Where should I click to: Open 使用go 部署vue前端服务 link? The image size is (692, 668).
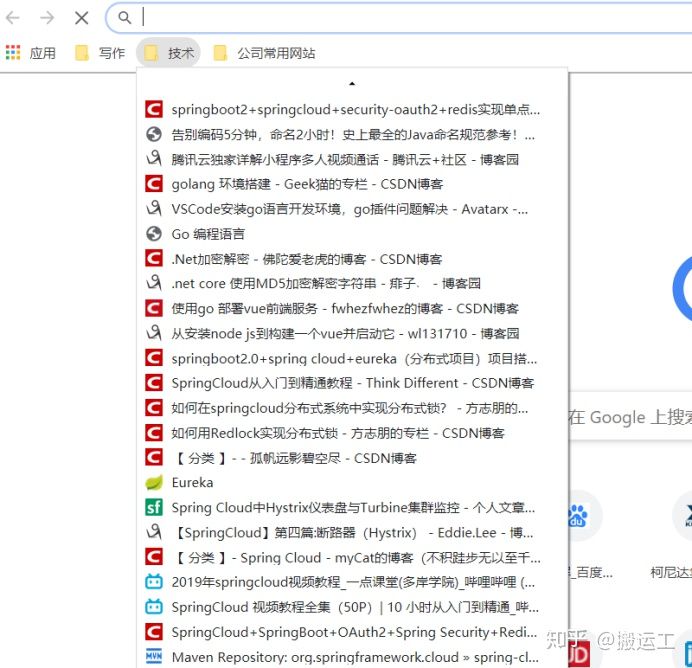pyautogui.click(x=345, y=309)
